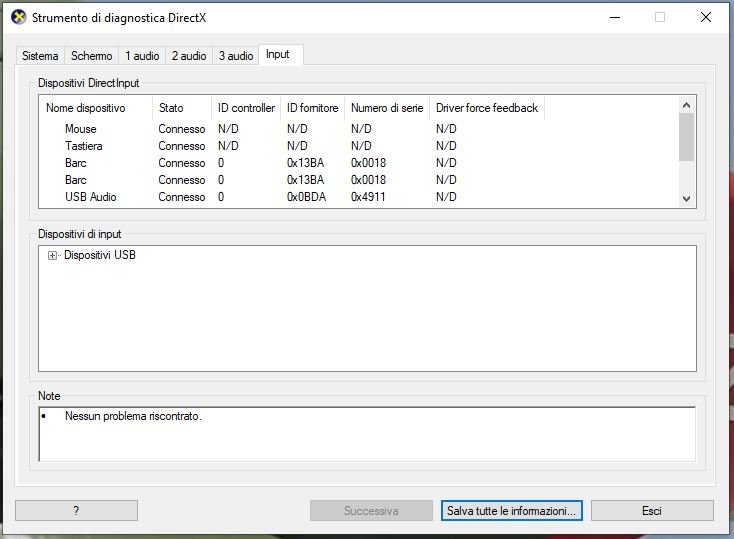Click the Nome dispositivo column header

coord(95,108)
